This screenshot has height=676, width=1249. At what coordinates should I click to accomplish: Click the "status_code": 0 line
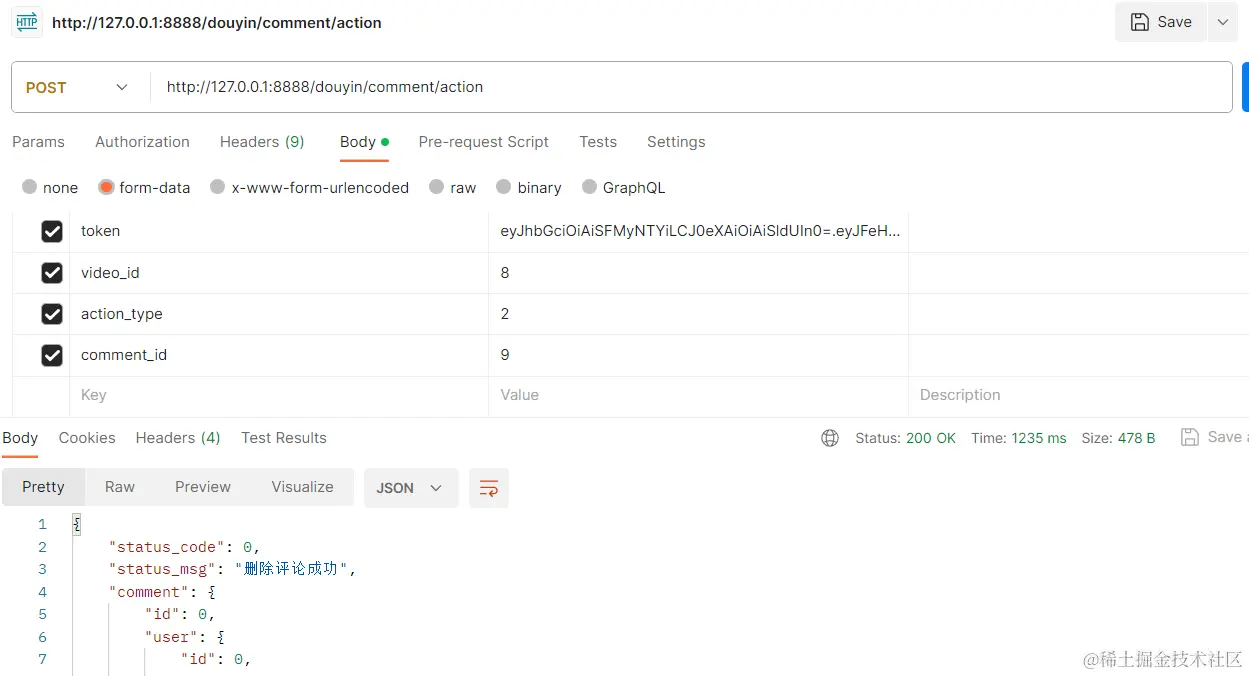[x=185, y=547]
